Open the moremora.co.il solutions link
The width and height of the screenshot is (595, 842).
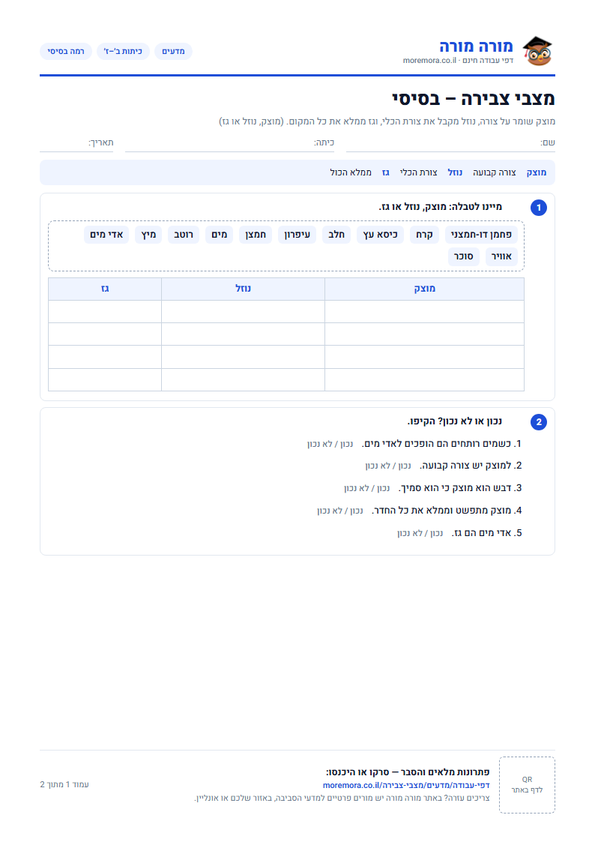[x=406, y=785]
